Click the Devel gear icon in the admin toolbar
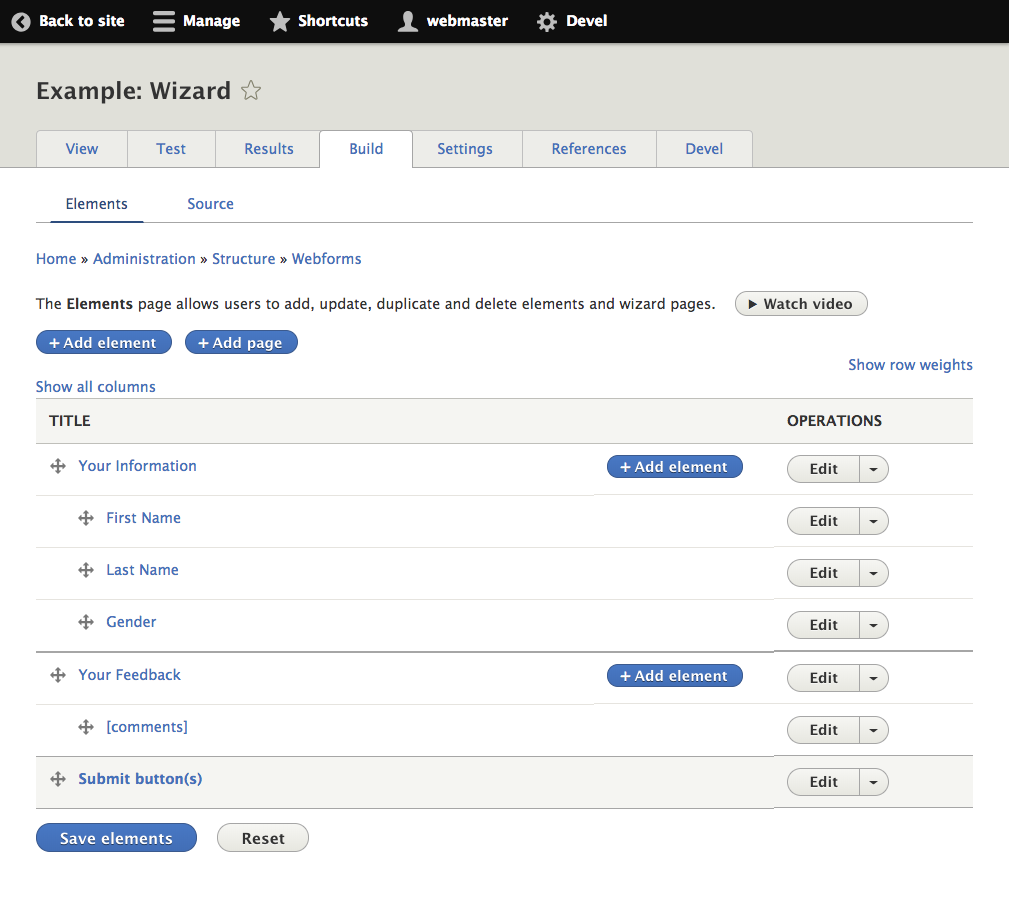The width and height of the screenshot is (1009, 912). 546,20
